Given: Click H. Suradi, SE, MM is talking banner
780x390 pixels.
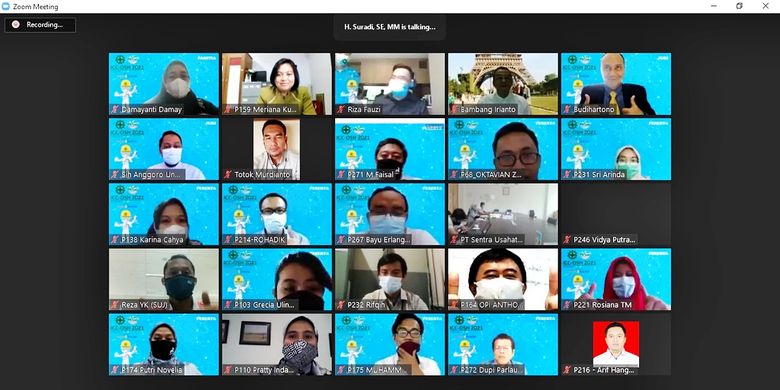Looking at the screenshot, I should [x=390, y=27].
